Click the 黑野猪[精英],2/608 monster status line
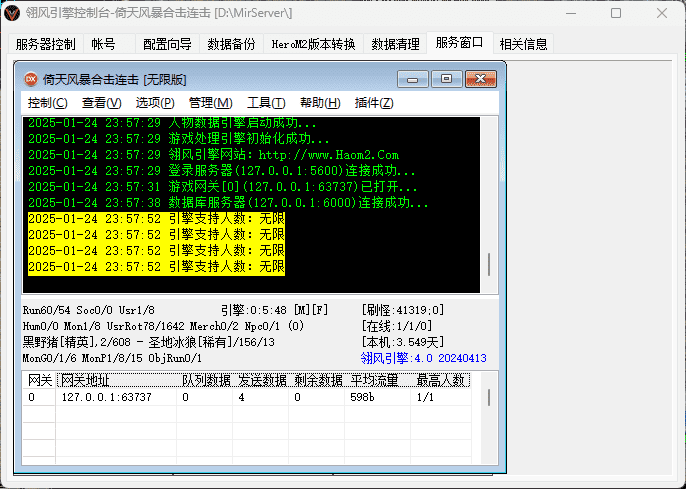Viewport: 686px width, 489px height. pos(149,342)
